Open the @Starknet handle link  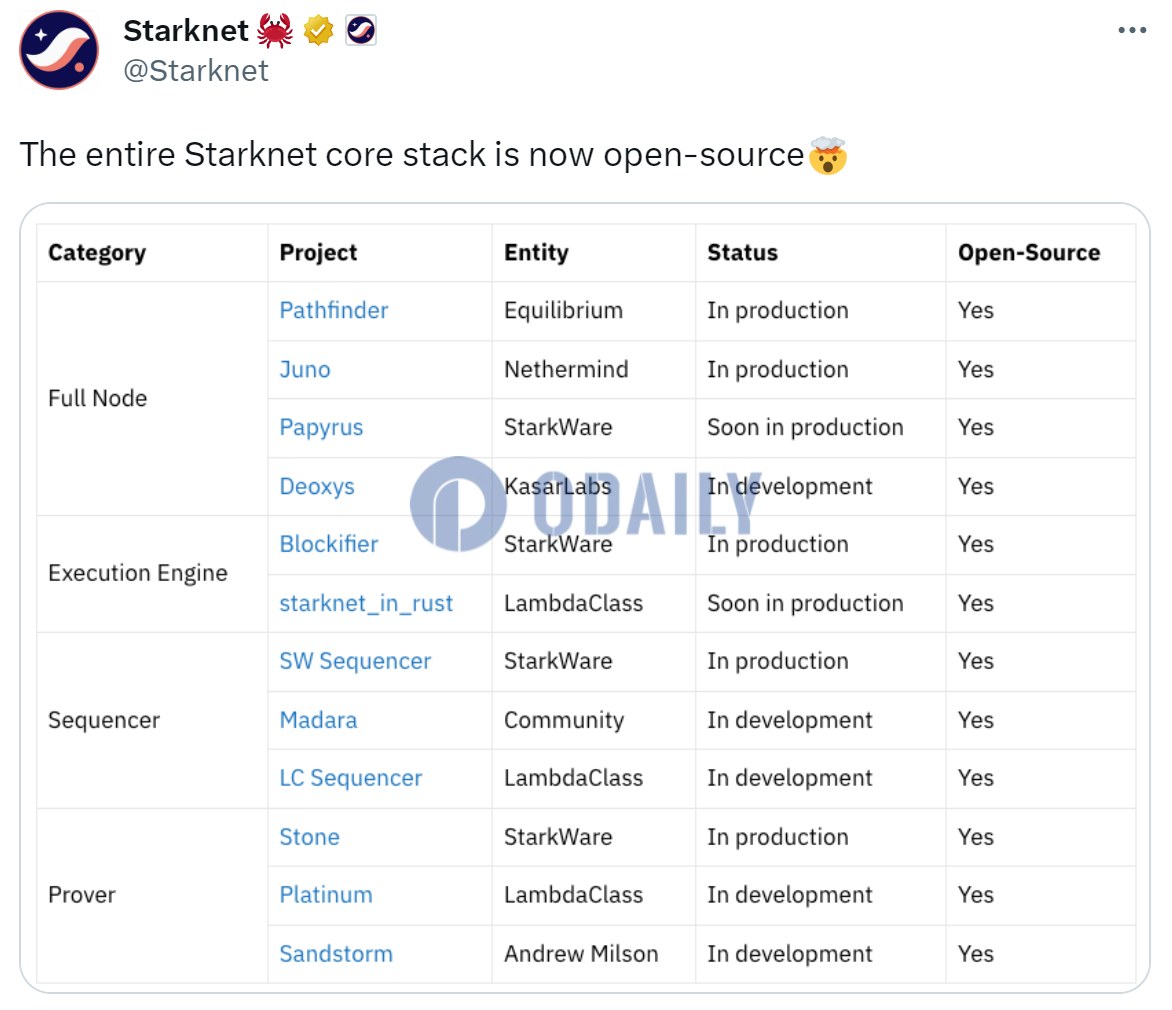[x=196, y=71]
